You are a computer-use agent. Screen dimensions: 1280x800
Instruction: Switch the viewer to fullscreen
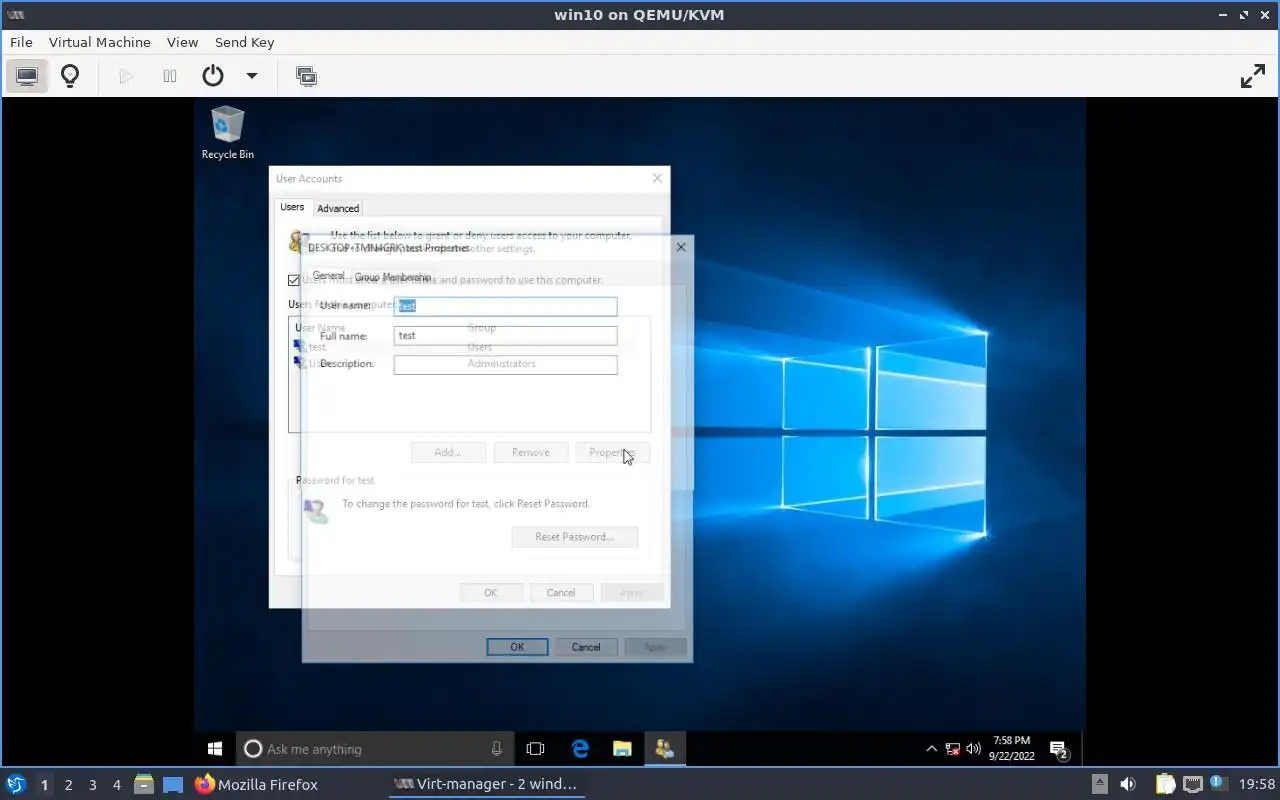click(1253, 76)
